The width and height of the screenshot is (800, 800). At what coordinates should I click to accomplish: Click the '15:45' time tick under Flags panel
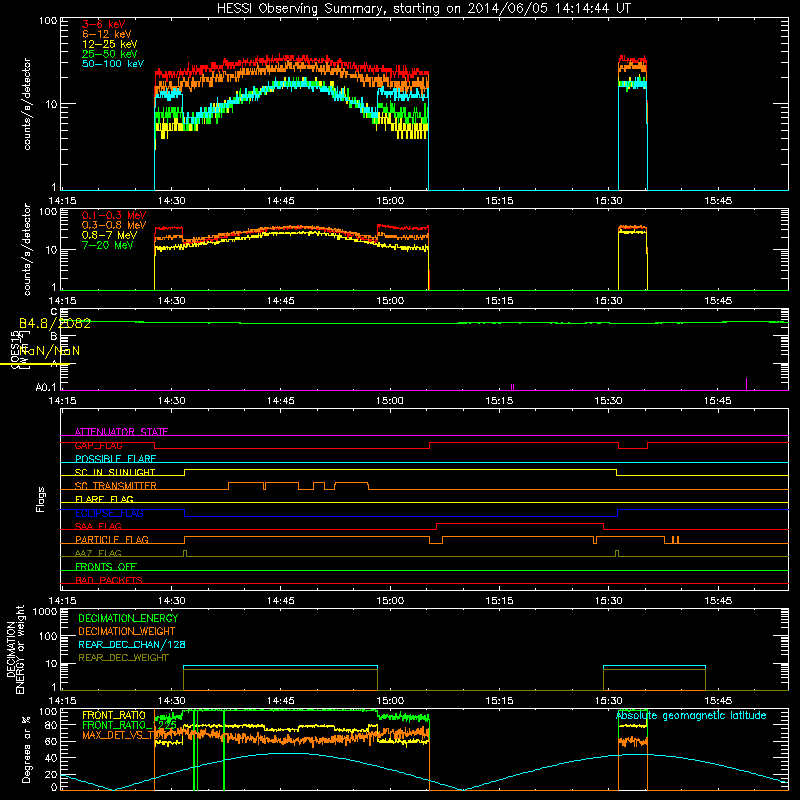(x=718, y=601)
